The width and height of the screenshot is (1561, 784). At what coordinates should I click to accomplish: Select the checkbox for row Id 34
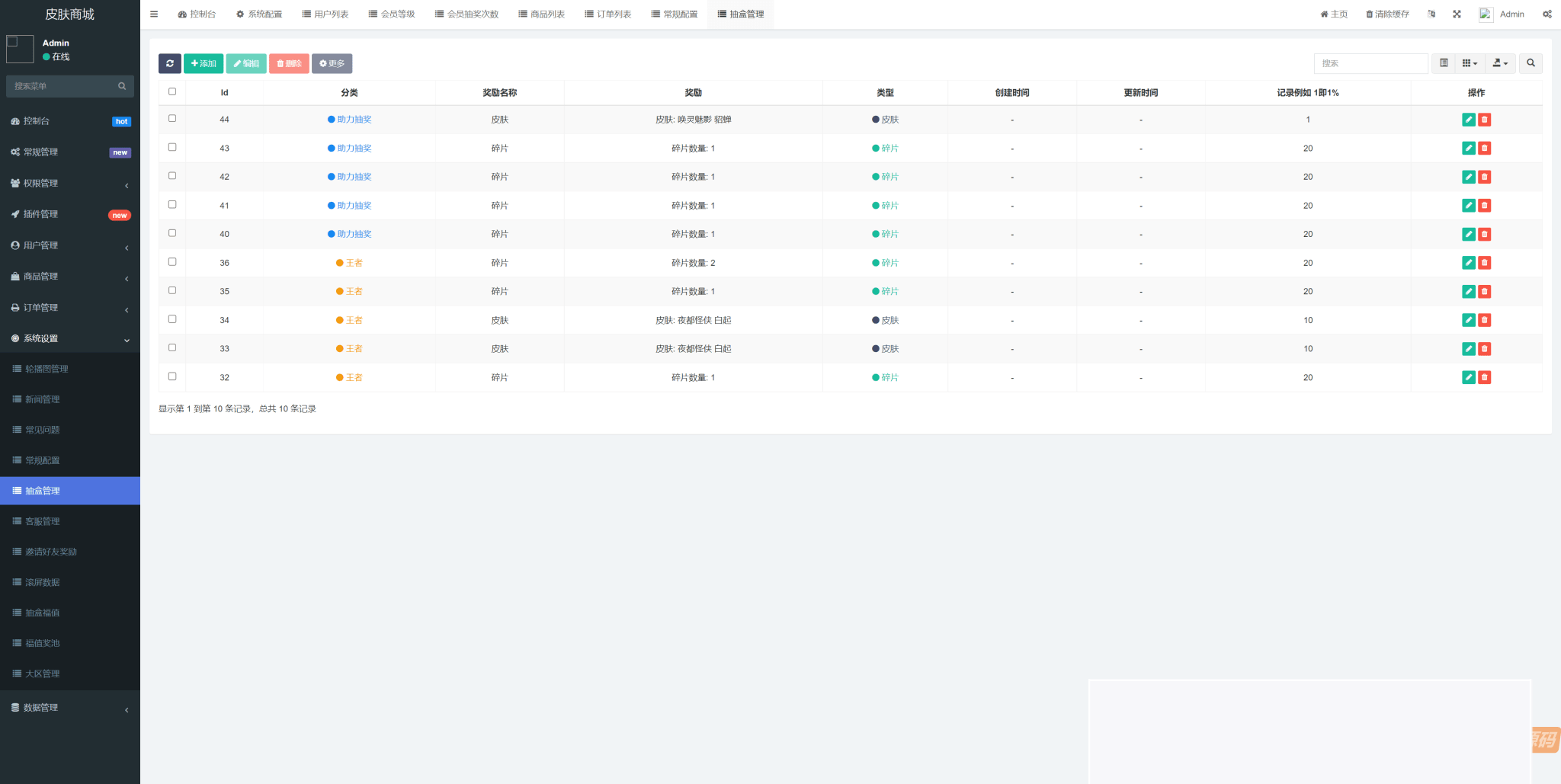(x=172, y=319)
